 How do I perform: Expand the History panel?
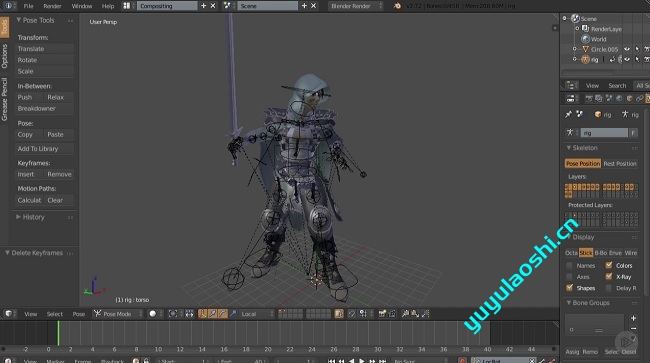[x=18, y=217]
